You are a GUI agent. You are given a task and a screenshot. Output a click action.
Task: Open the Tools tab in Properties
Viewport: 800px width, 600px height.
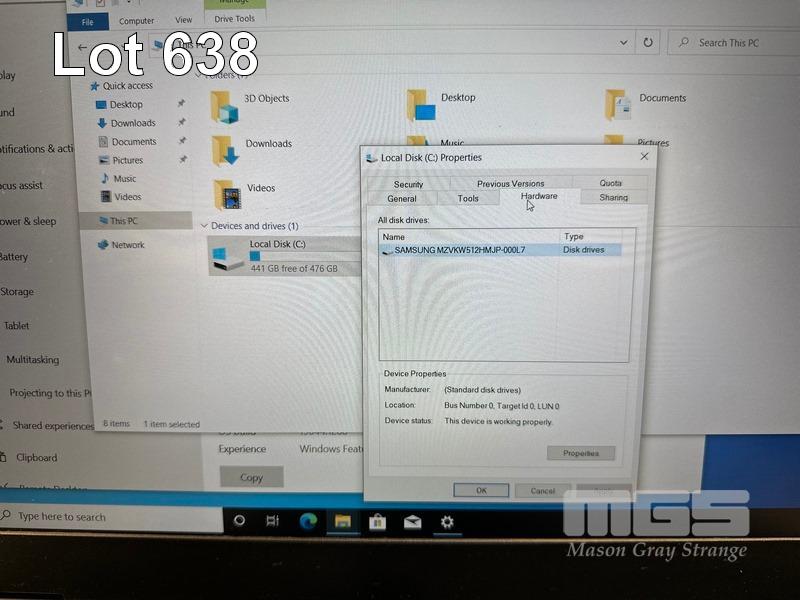click(x=468, y=199)
